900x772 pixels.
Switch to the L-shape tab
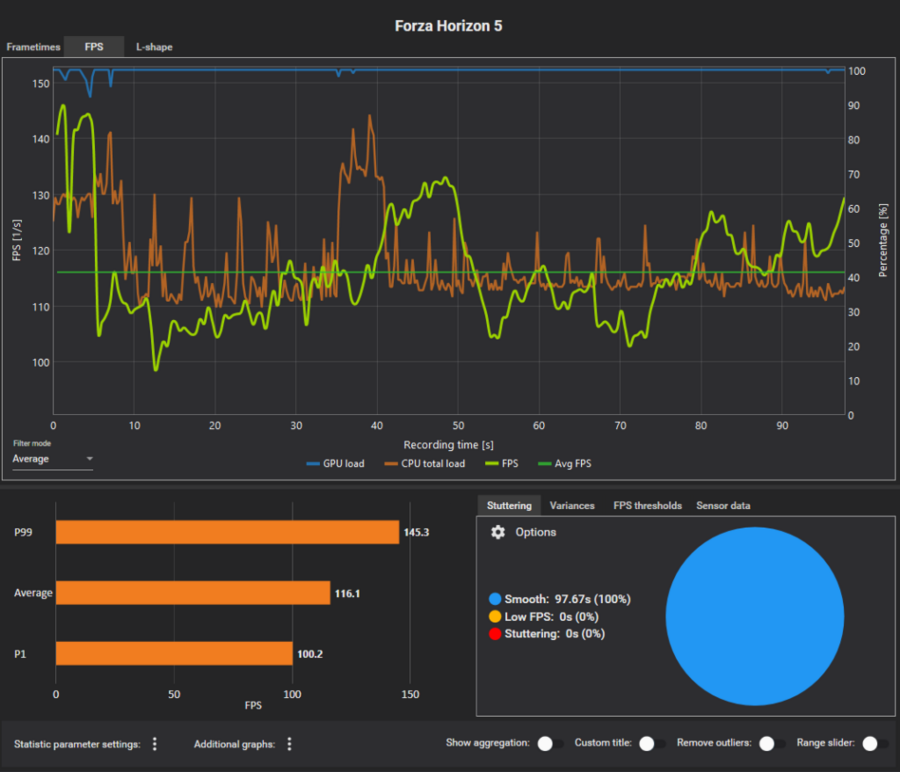click(x=154, y=47)
